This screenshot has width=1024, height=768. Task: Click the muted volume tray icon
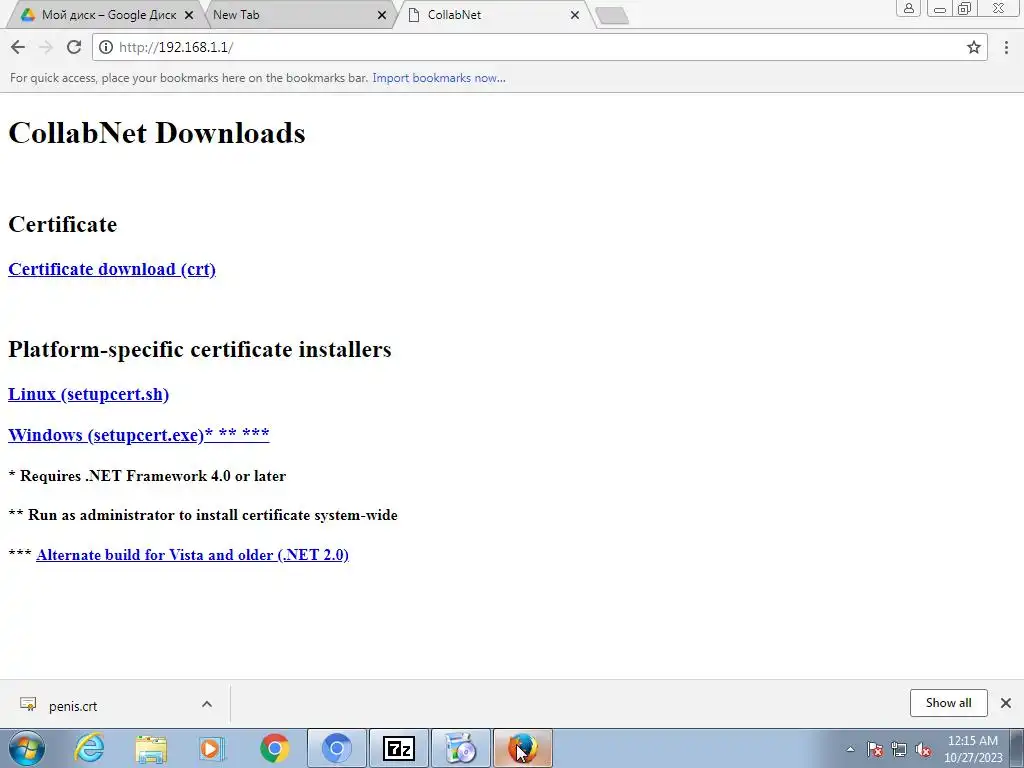[x=923, y=749]
